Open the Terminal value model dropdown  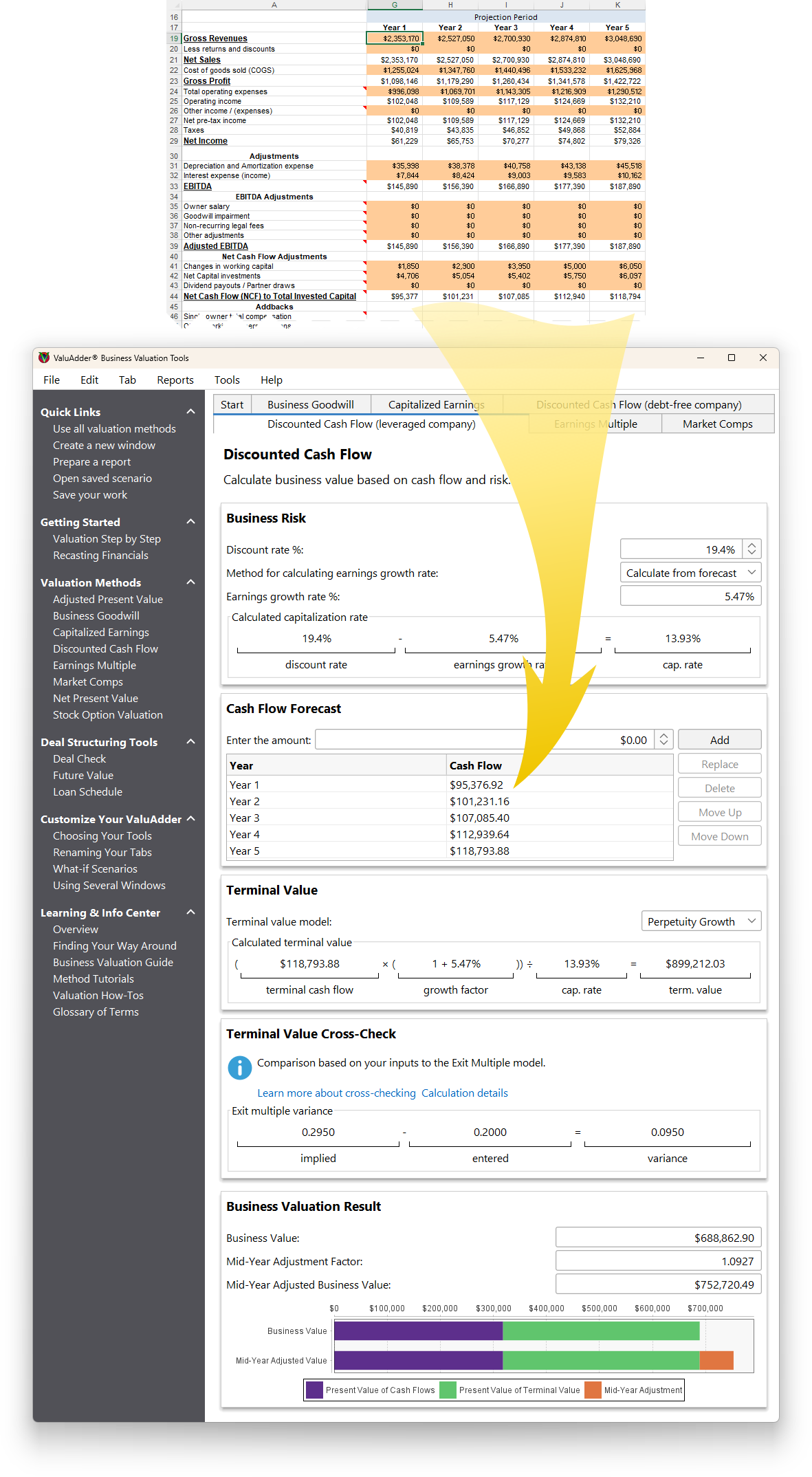(701, 921)
